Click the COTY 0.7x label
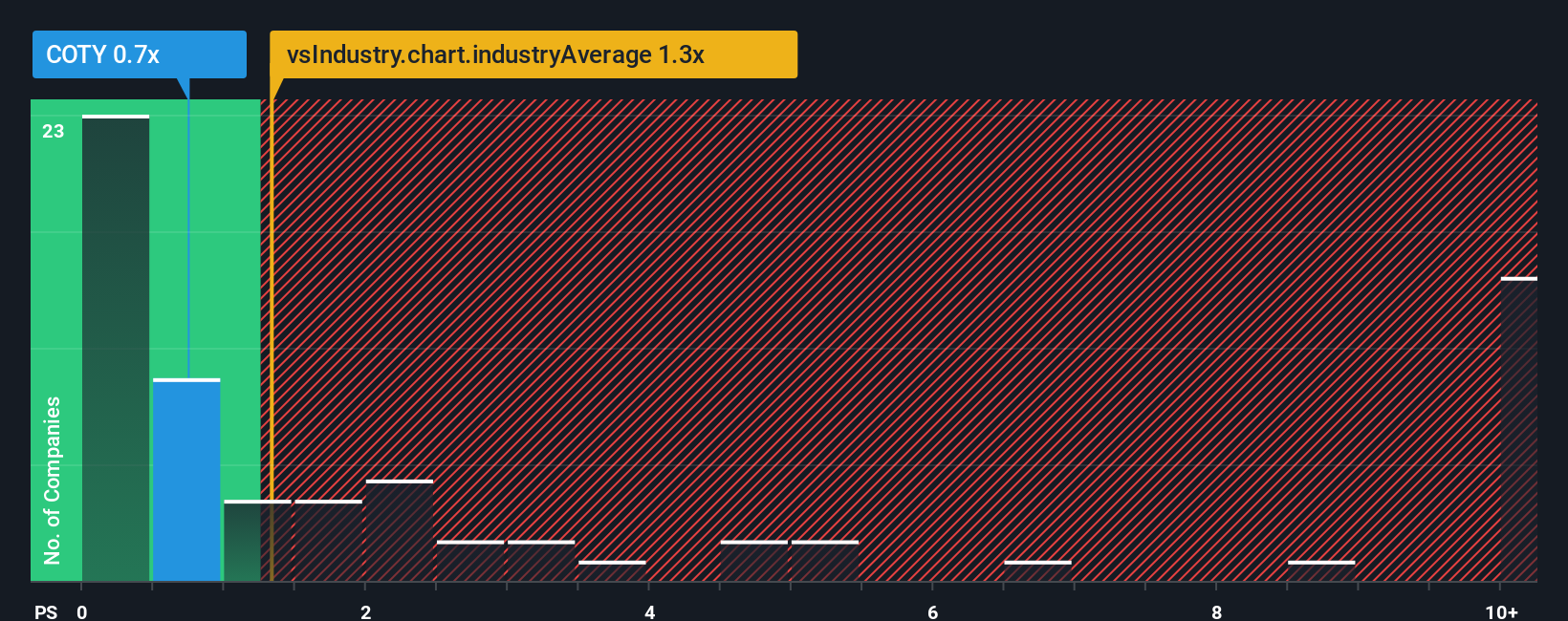Screen dimensions: 1568x621 [140, 54]
